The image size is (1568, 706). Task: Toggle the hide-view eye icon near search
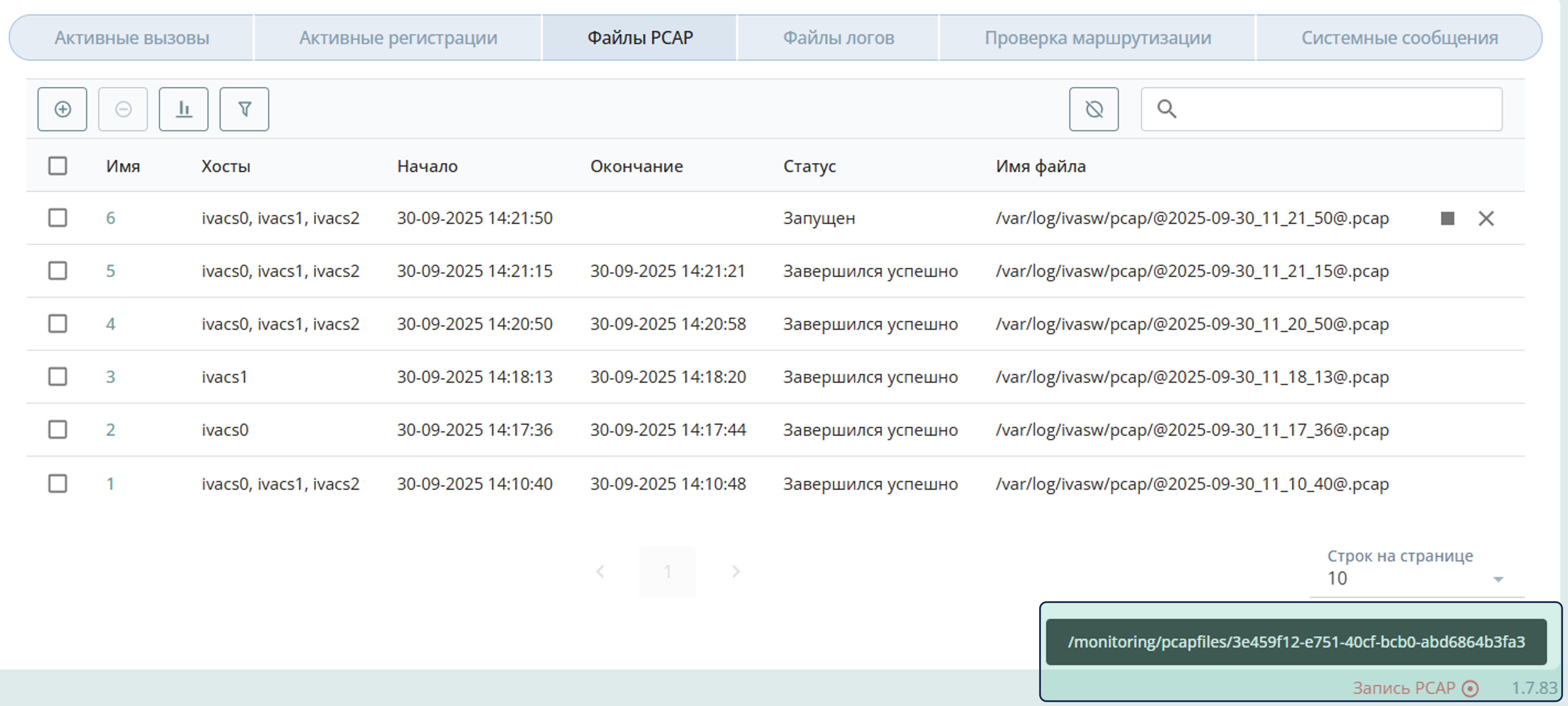click(1094, 109)
